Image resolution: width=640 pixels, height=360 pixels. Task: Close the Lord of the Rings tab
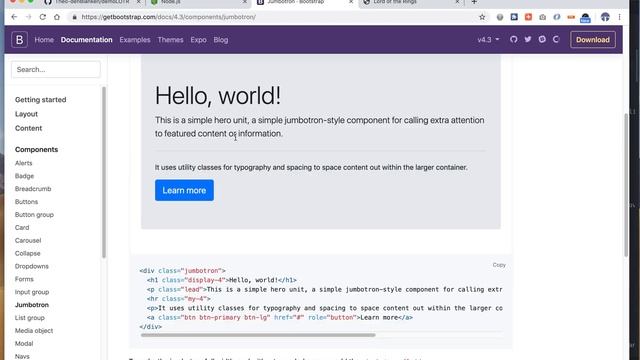tap(457, 2)
